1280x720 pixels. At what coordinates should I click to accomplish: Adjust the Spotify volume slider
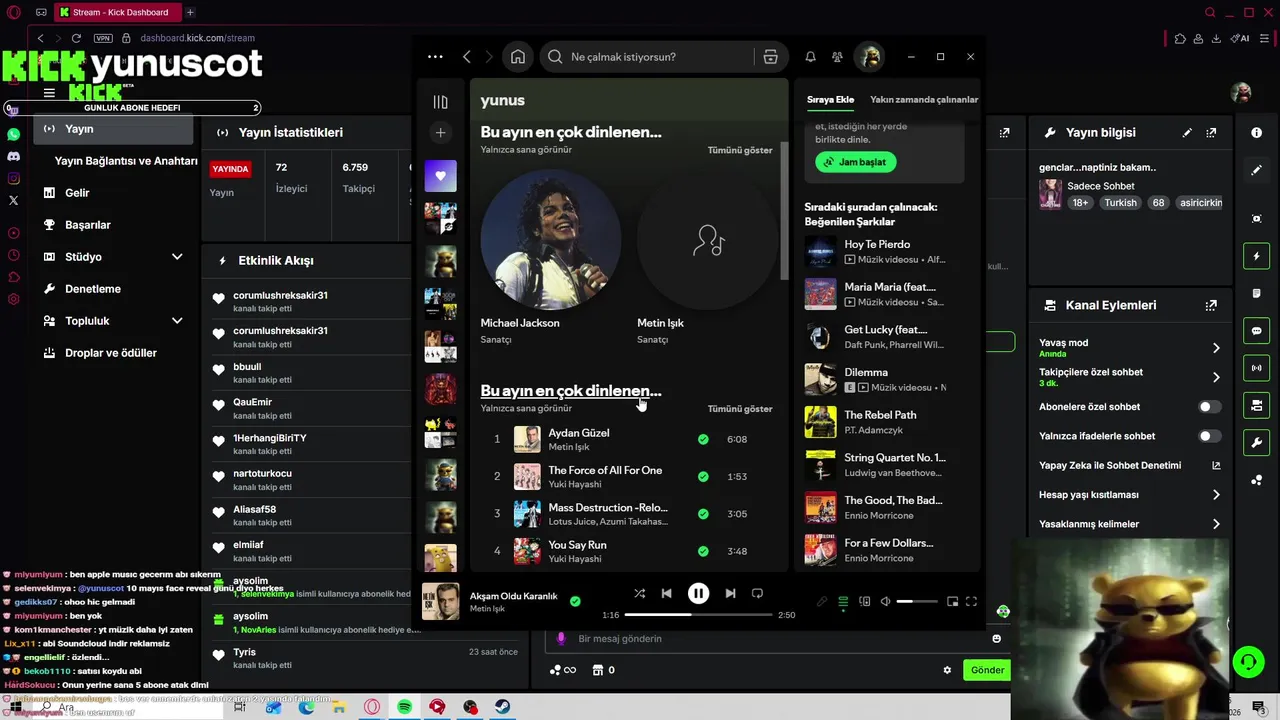coord(917,601)
